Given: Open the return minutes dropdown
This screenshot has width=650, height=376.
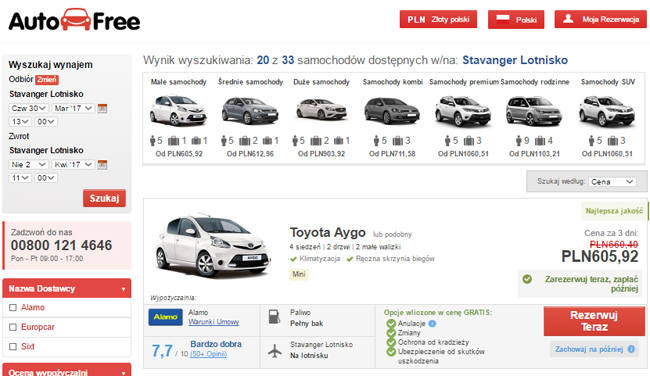Looking at the screenshot, I should click(46, 178).
